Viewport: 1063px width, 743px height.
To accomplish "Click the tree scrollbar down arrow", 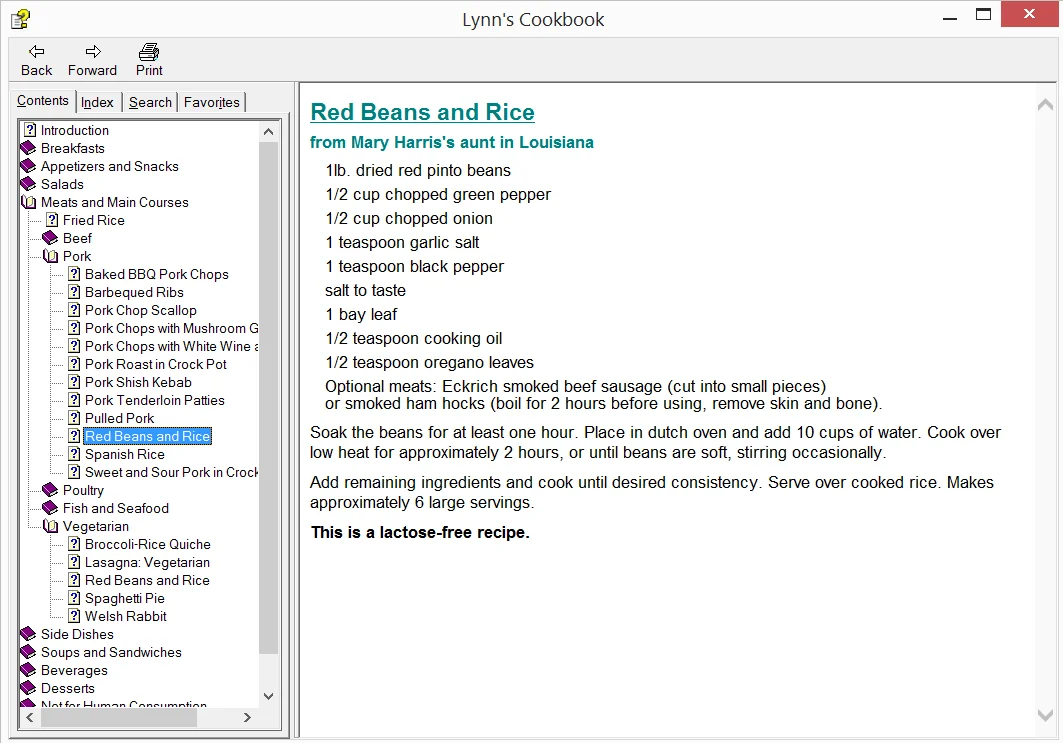I will 268,696.
